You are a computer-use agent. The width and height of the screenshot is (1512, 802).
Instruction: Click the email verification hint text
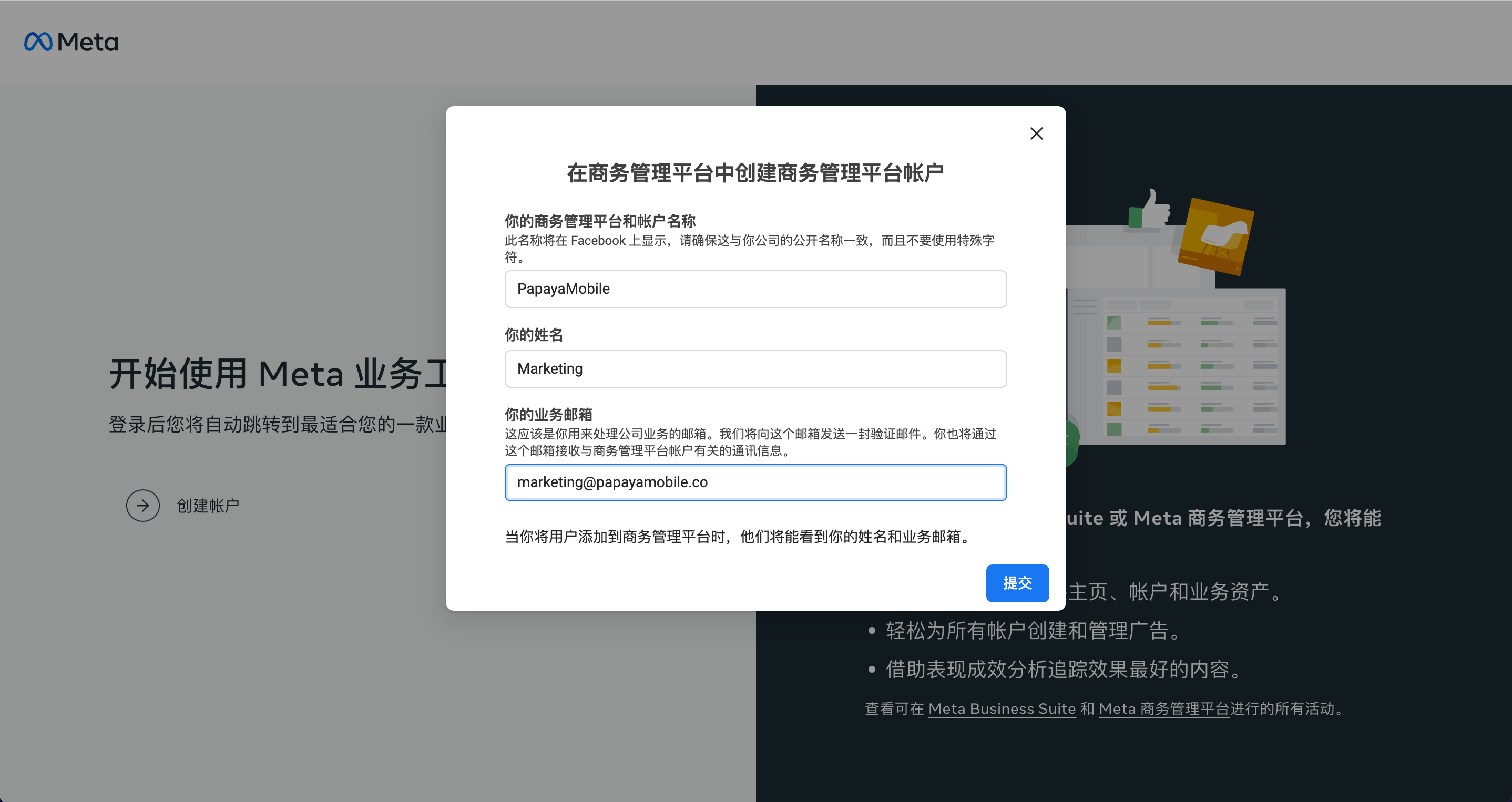point(751,443)
